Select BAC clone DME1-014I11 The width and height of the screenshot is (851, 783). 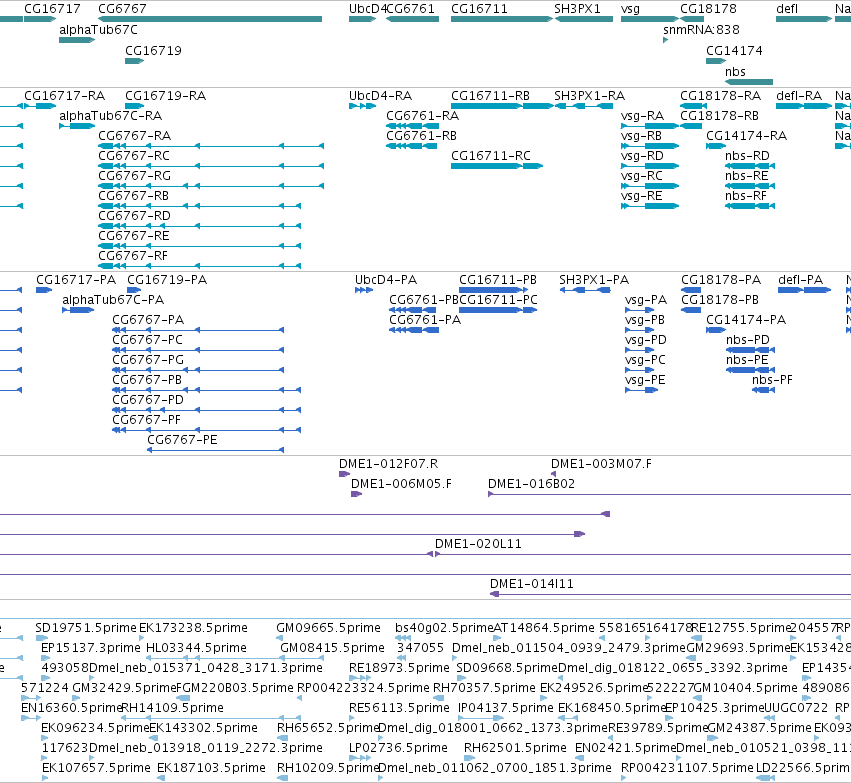531,584
